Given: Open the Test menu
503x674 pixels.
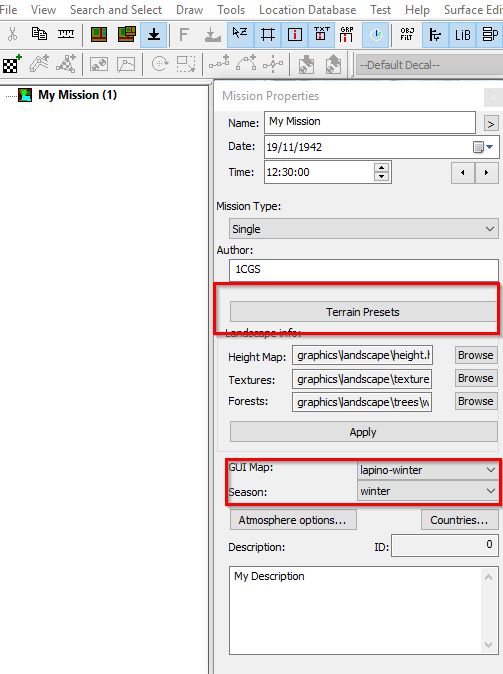Looking at the screenshot, I should pyautogui.click(x=380, y=9).
